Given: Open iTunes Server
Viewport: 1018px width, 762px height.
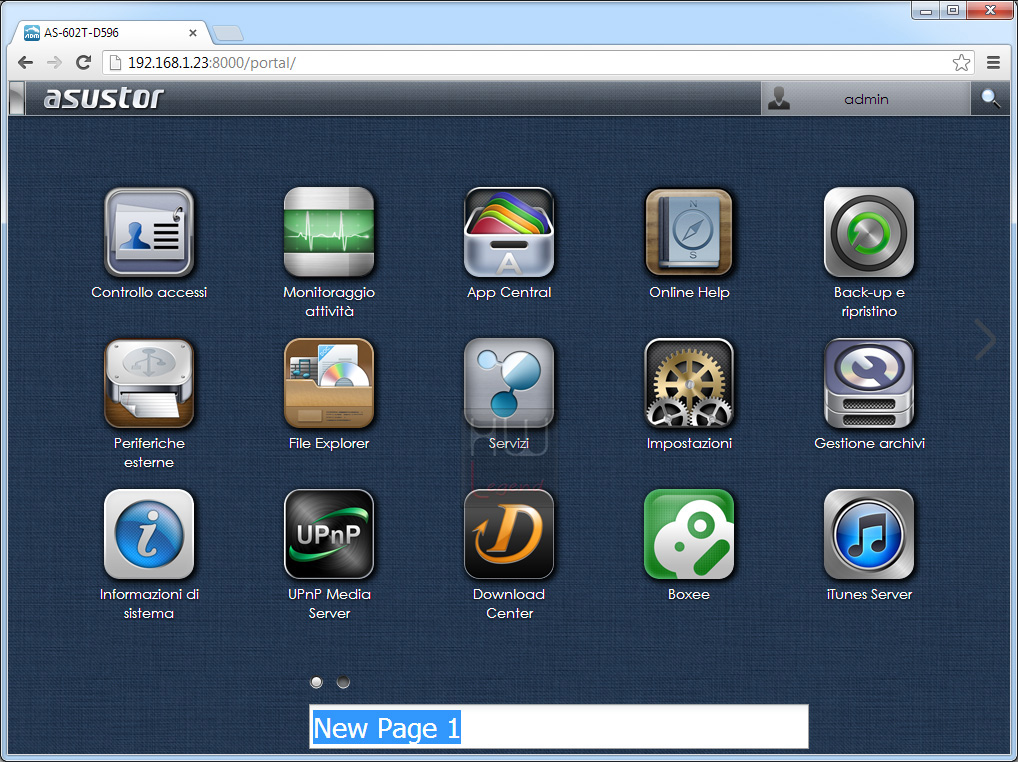Looking at the screenshot, I should (x=869, y=534).
